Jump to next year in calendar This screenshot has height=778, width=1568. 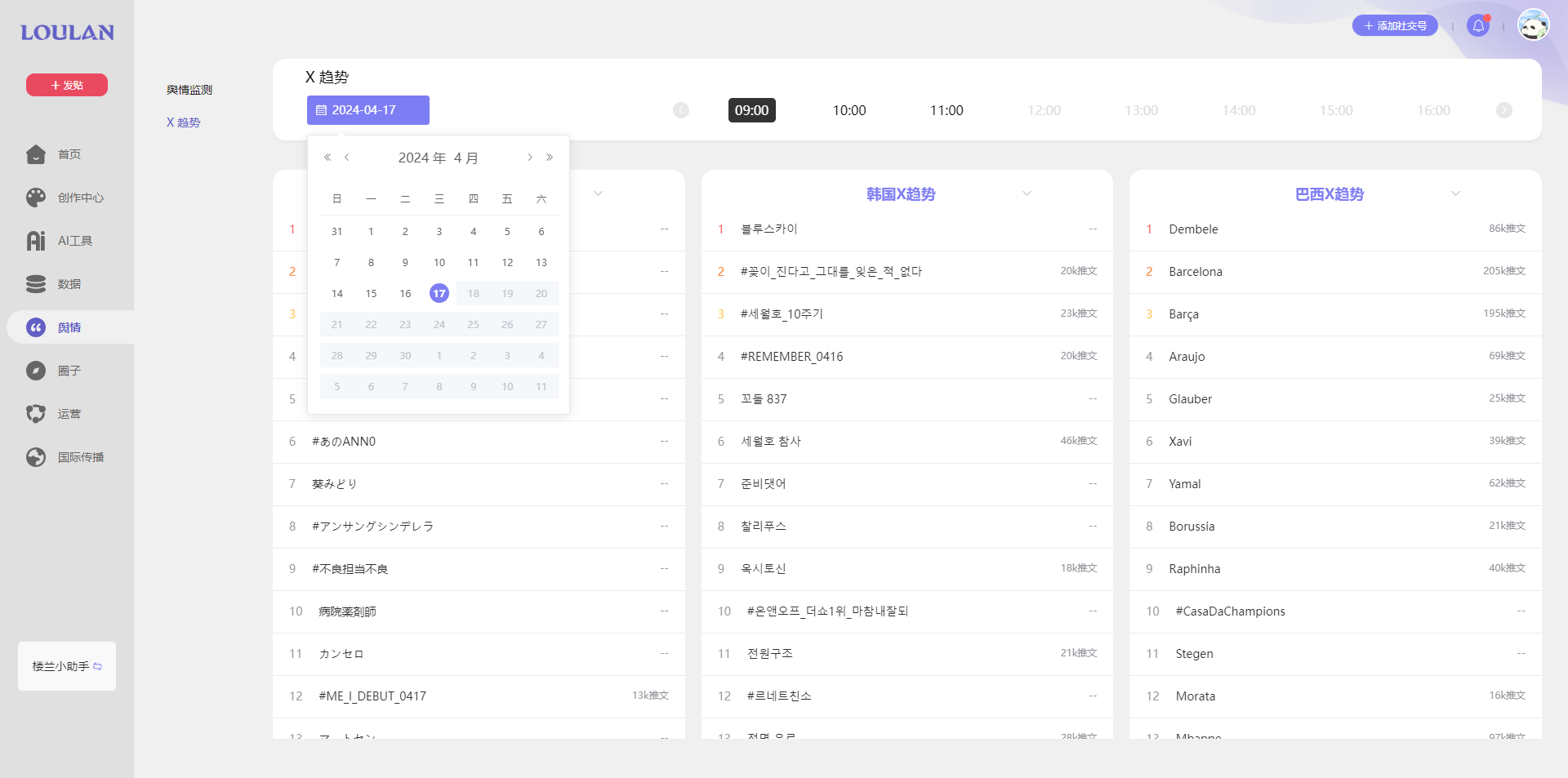point(550,158)
